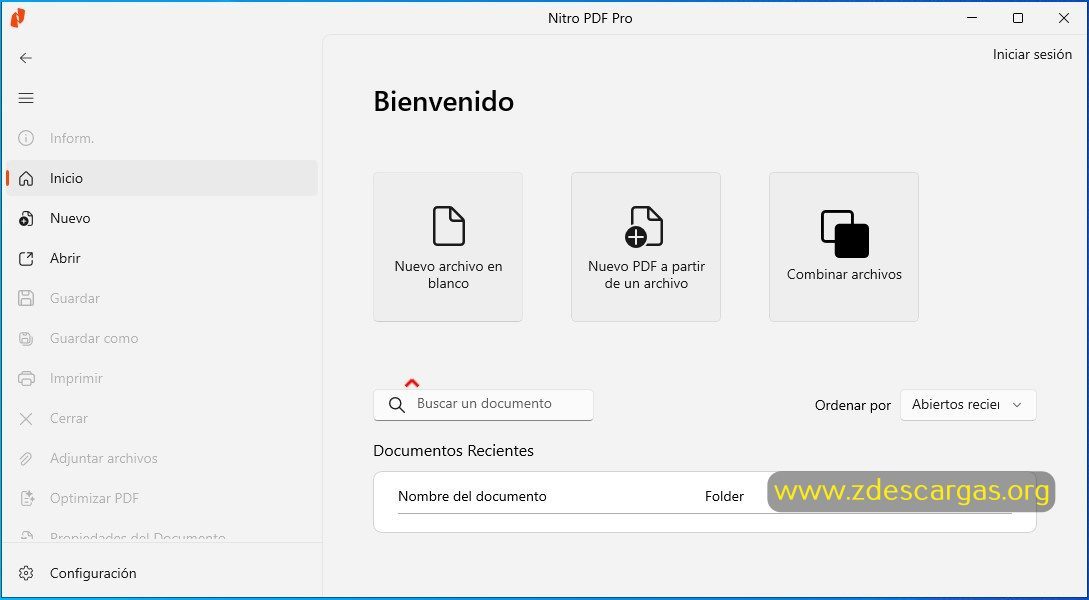Screen dimensions: 1089x600
Task: Minimize the Nitro PDF Pro window
Action: [972, 19]
